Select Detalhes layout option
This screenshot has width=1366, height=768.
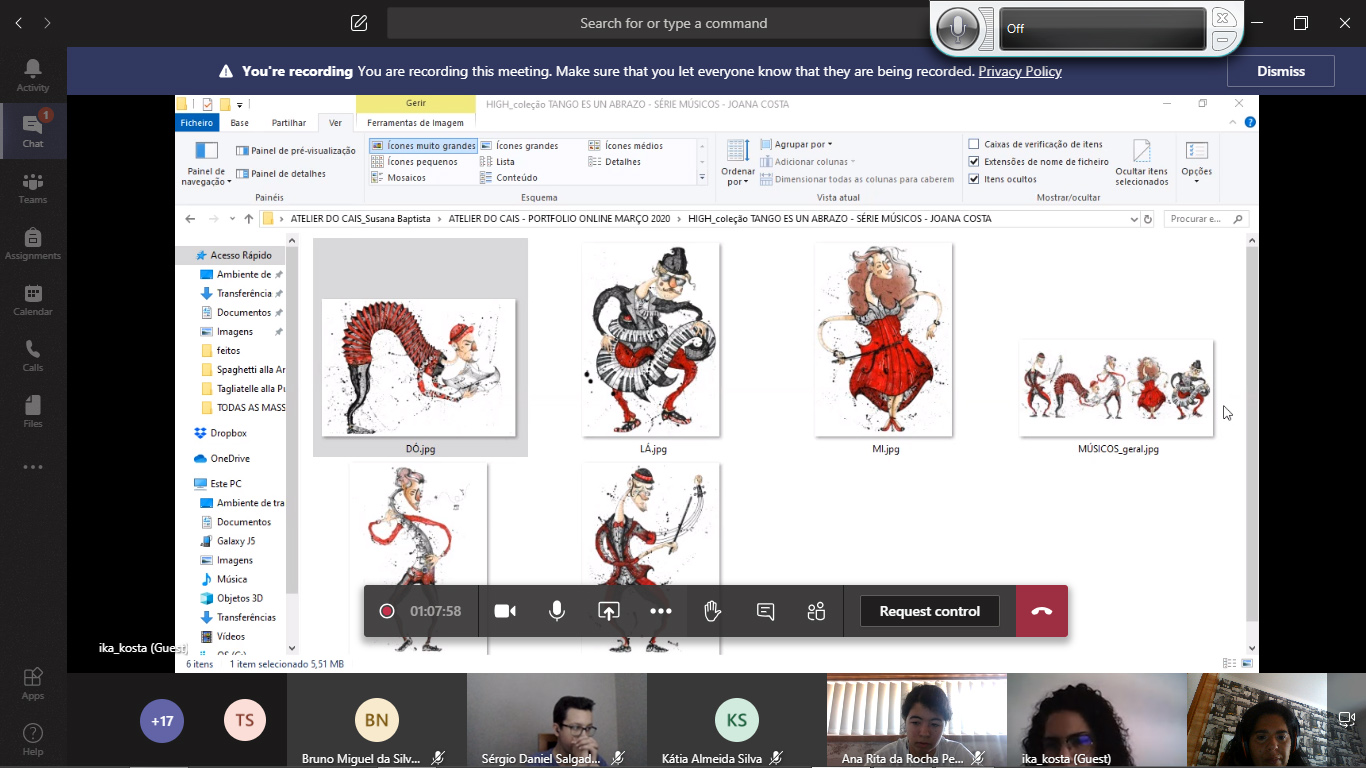pyautogui.click(x=615, y=161)
